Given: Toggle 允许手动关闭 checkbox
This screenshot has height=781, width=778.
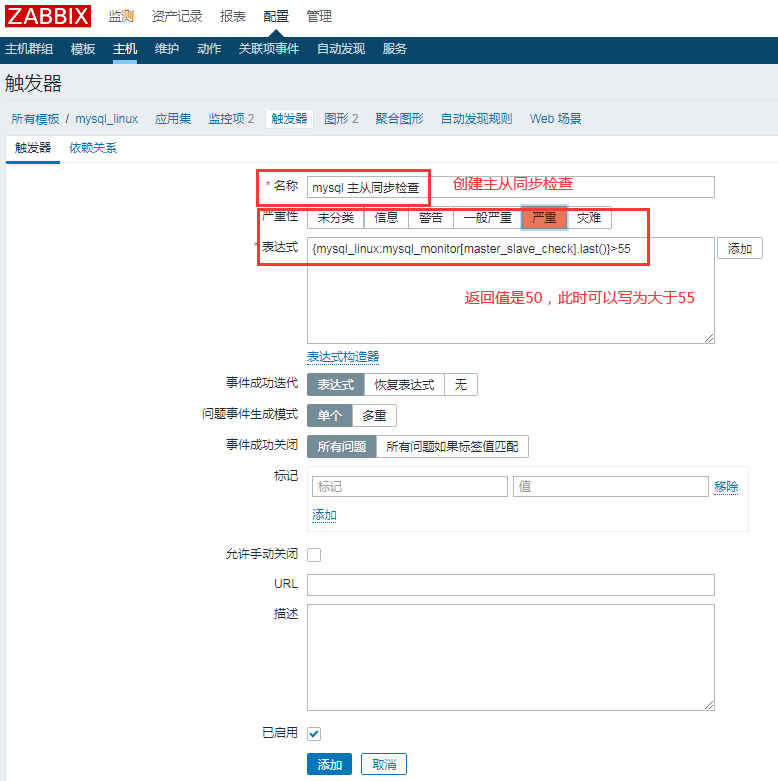Looking at the screenshot, I should tap(314, 554).
